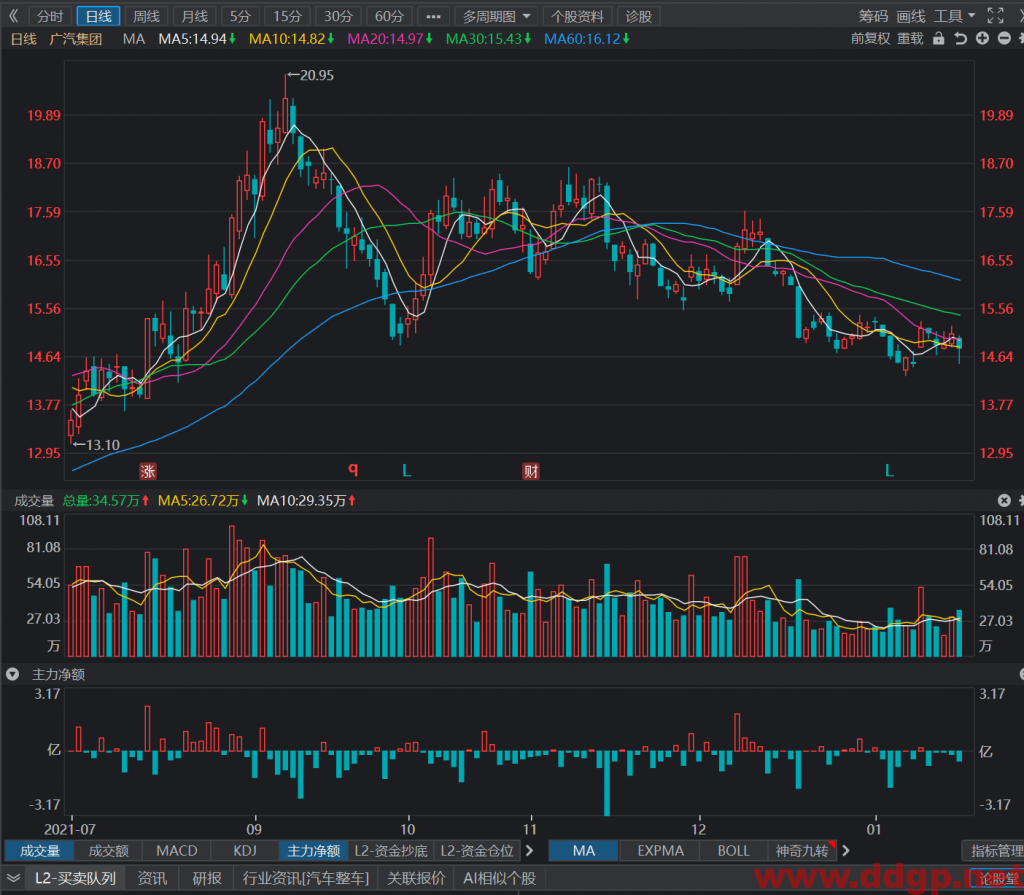Toggle the 主力净额 sub-indicator tab
Image resolution: width=1024 pixels, height=895 pixels.
(x=313, y=851)
